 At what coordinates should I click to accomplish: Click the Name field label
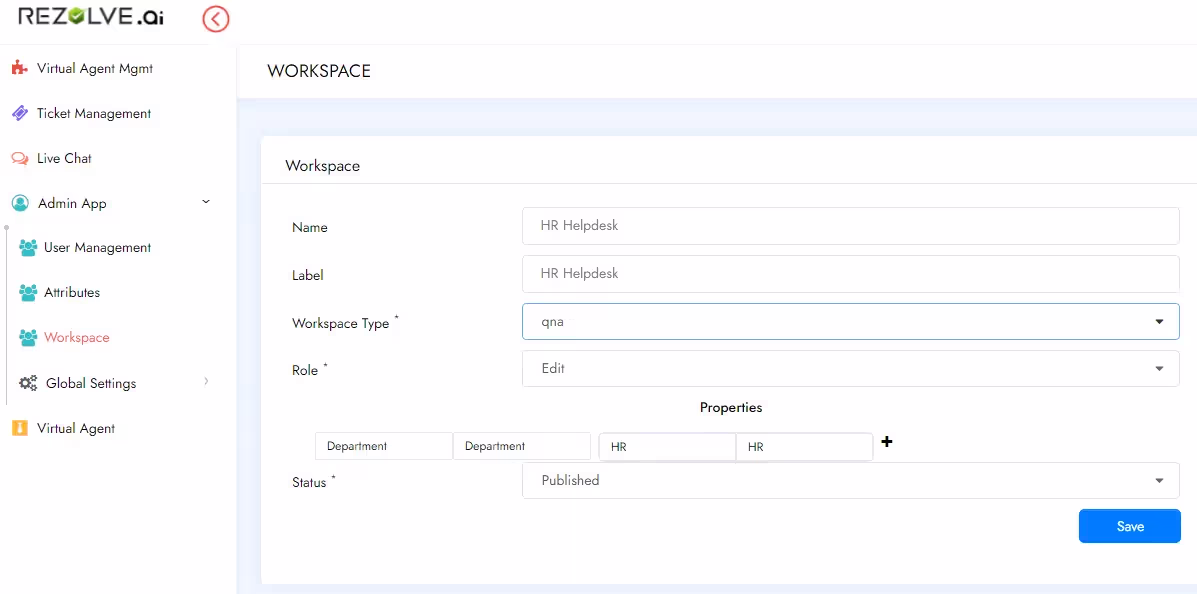[x=310, y=228]
